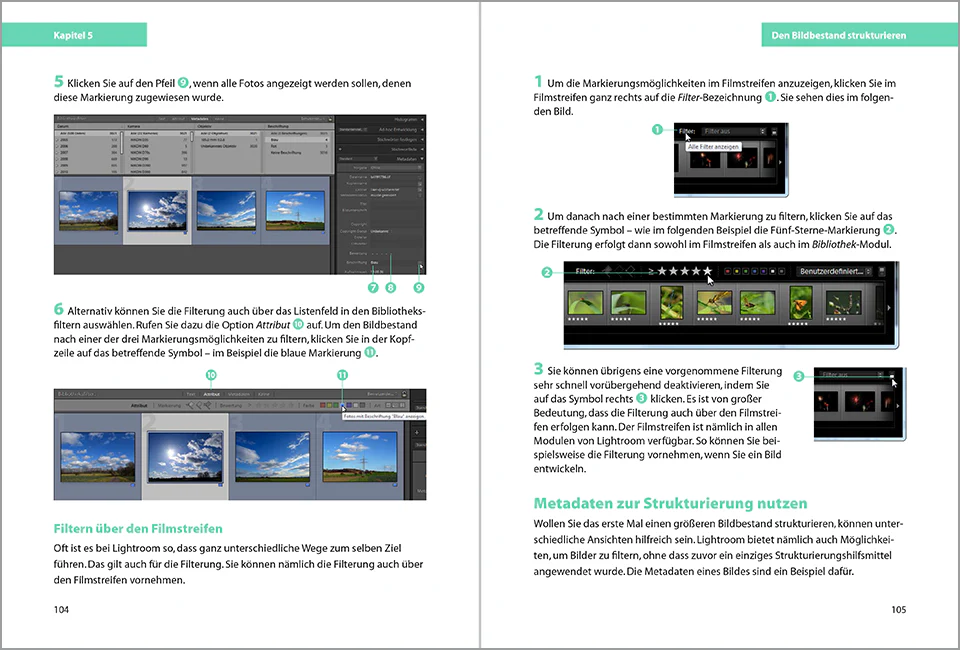Collapse the 'Metadaten' panel on the right
Image resolution: width=960 pixels, height=650 pixels.
point(408,159)
